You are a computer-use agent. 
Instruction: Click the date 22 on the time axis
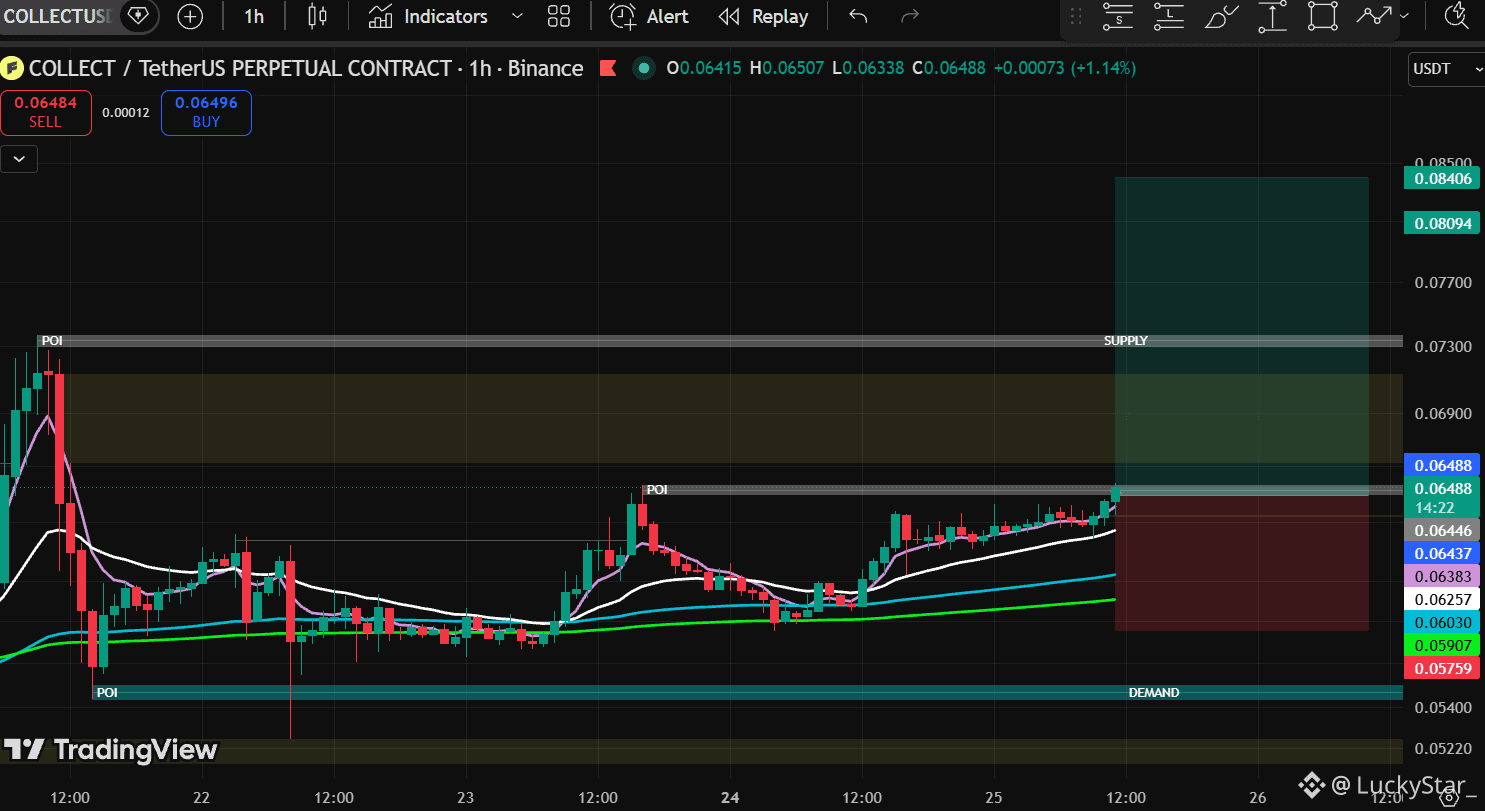(x=202, y=797)
